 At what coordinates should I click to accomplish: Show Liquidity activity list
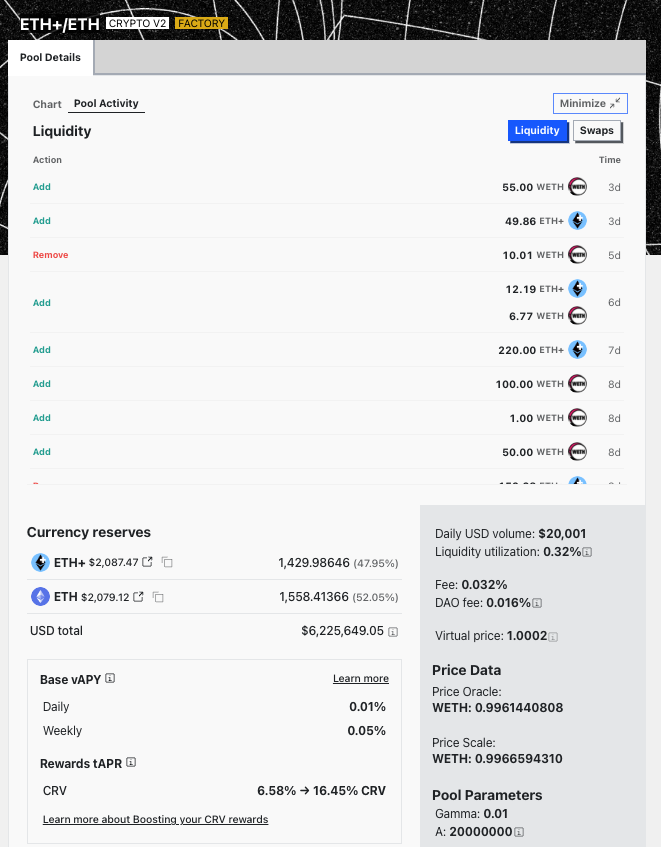537,131
